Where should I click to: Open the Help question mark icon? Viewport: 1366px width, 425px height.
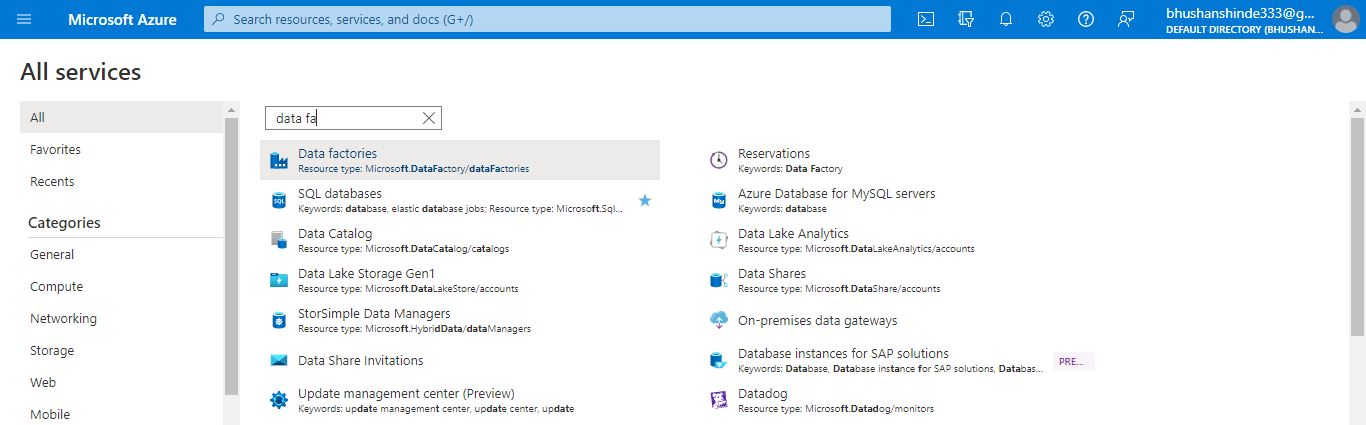(1086, 19)
